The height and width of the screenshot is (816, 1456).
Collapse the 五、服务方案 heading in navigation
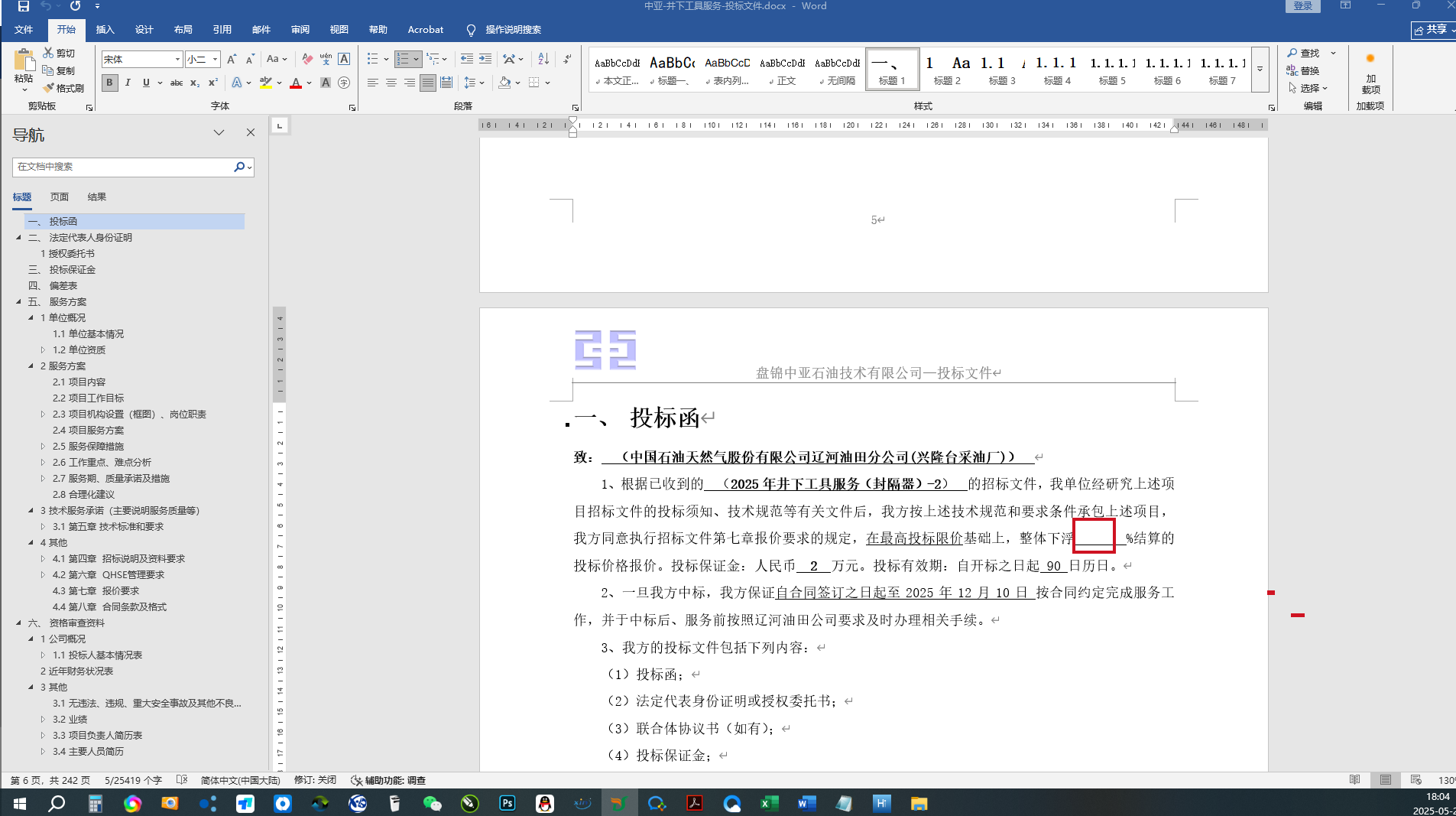click(x=19, y=301)
